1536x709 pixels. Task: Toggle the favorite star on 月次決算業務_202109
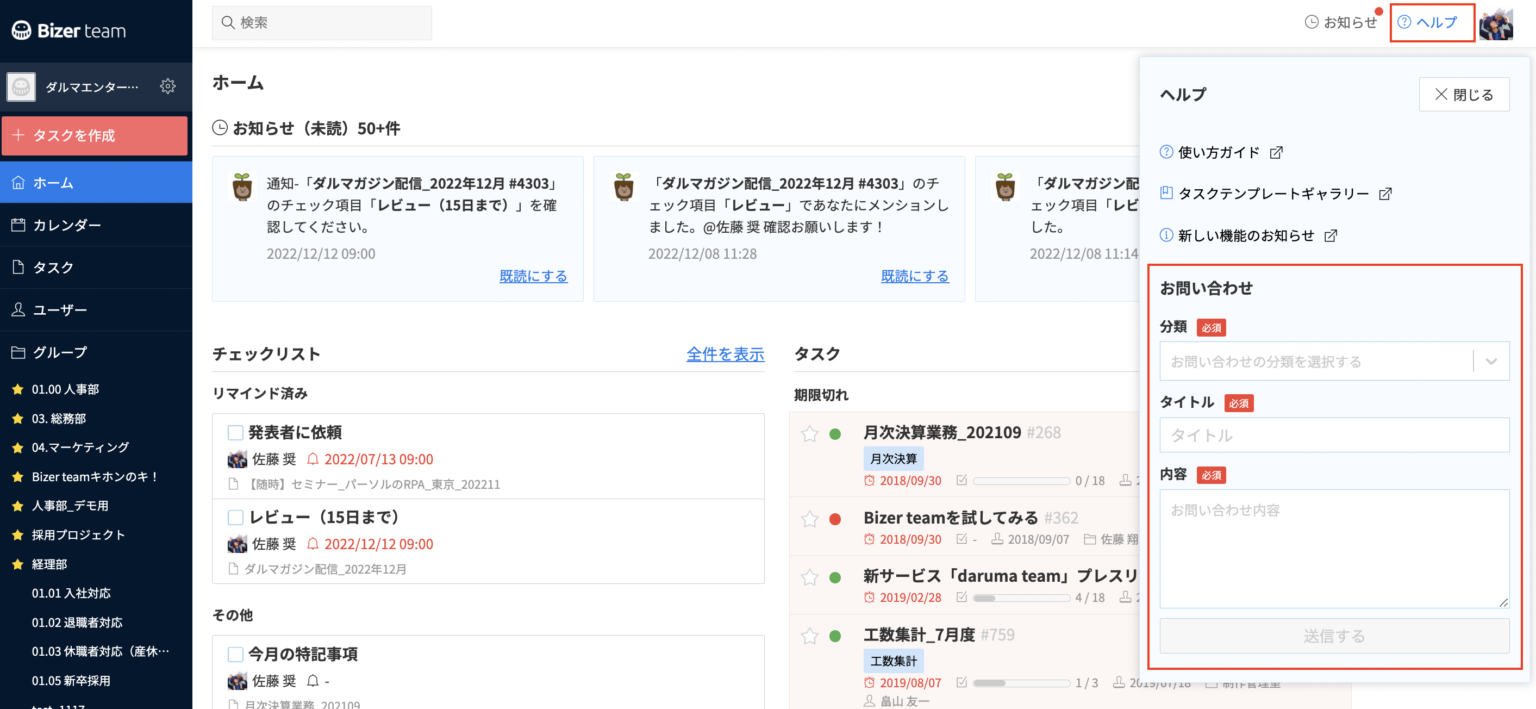coord(808,432)
